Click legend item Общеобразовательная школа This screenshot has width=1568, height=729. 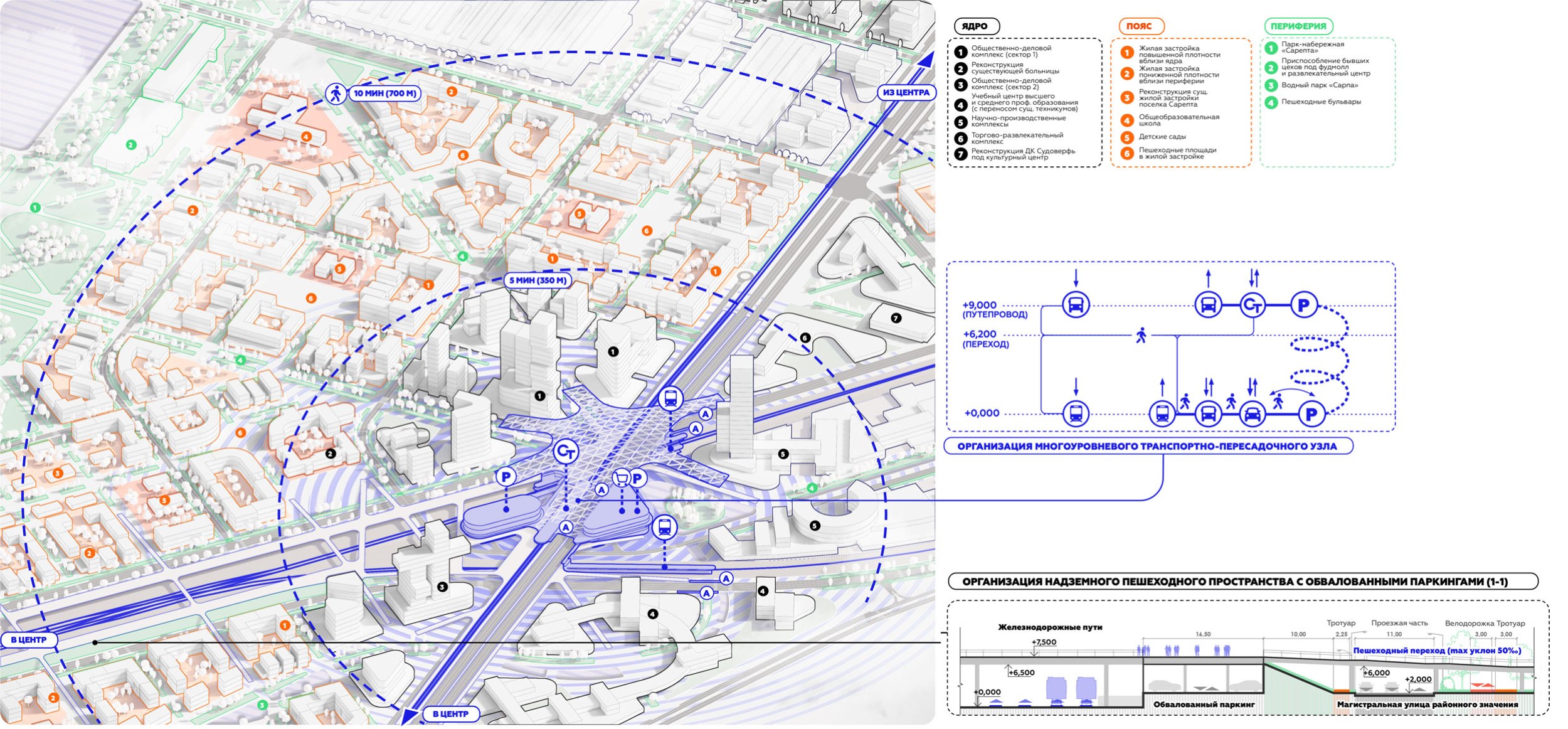click(1179, 120)
